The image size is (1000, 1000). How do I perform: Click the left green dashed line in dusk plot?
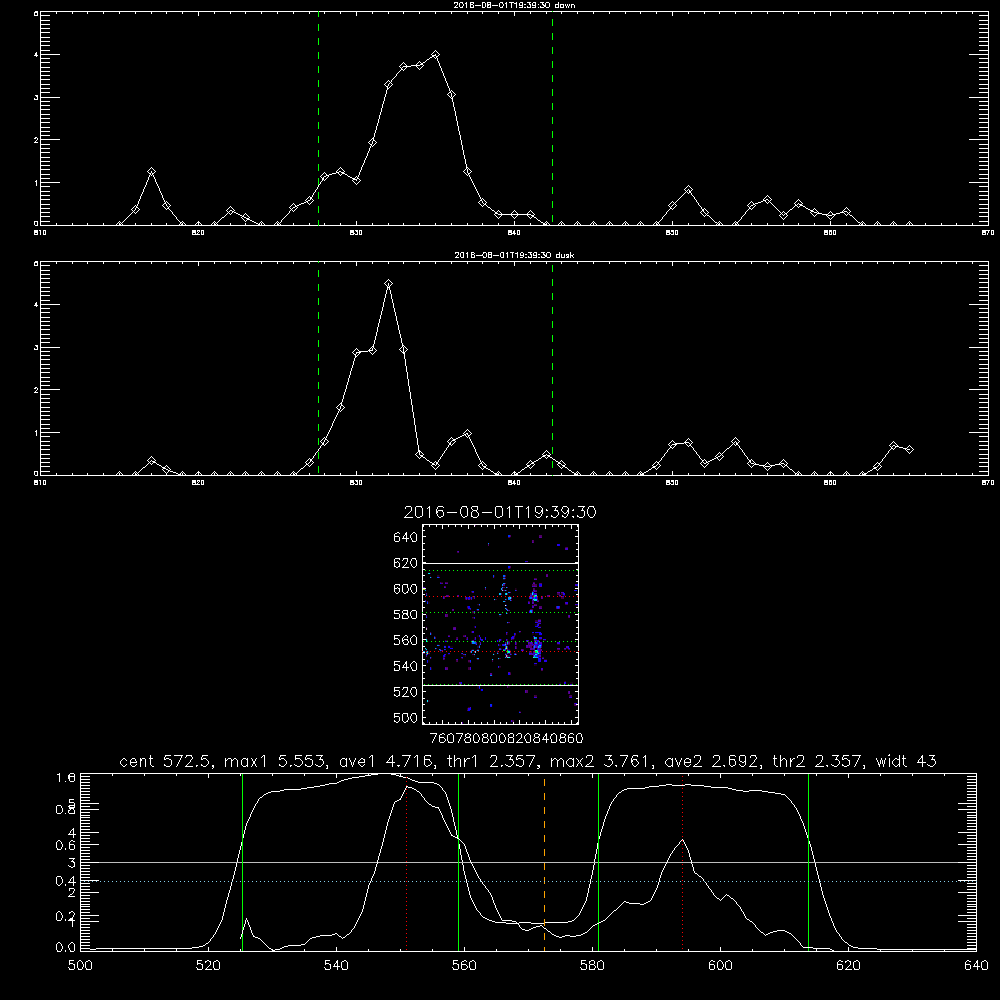(x=318, y=369)
